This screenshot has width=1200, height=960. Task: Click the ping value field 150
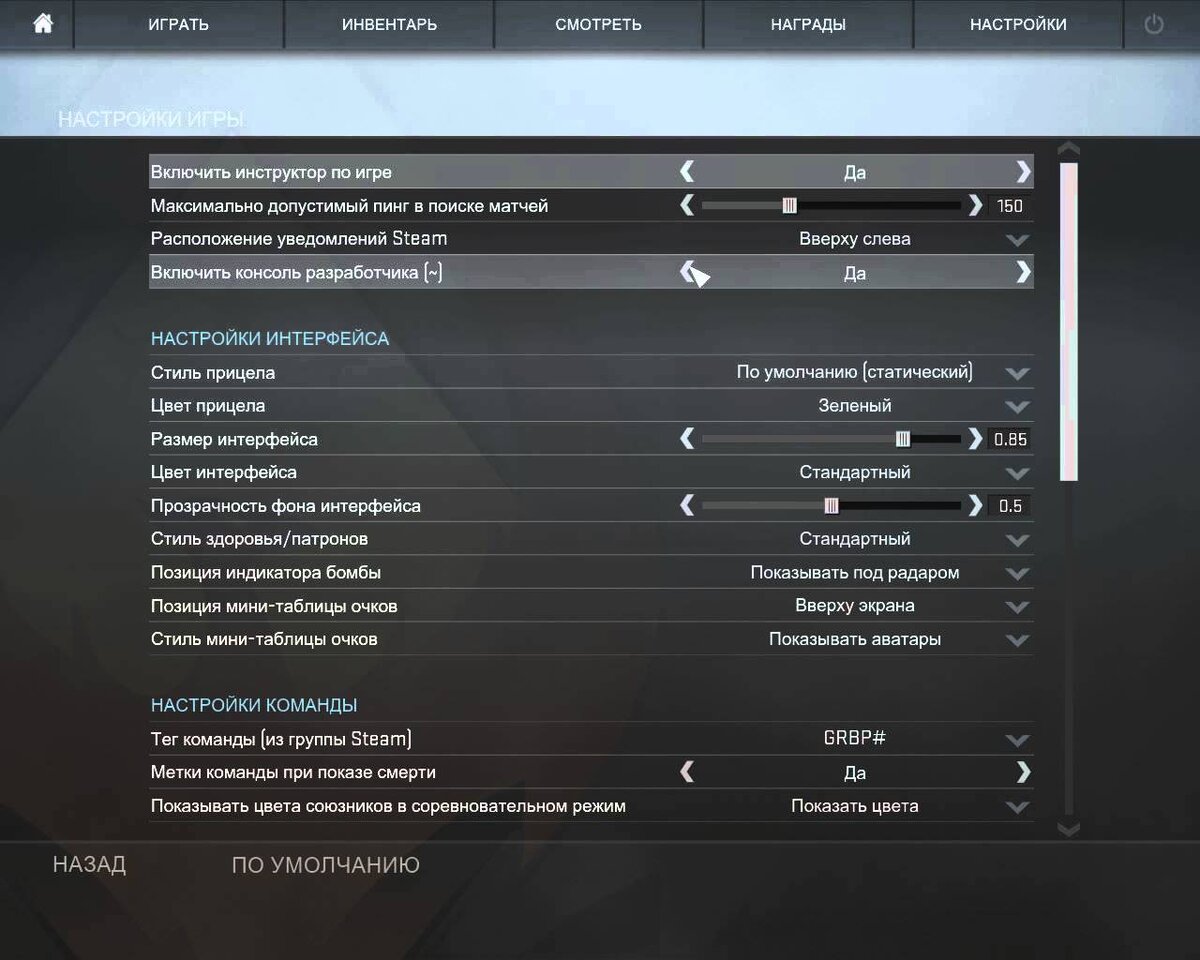(1010, 206)
